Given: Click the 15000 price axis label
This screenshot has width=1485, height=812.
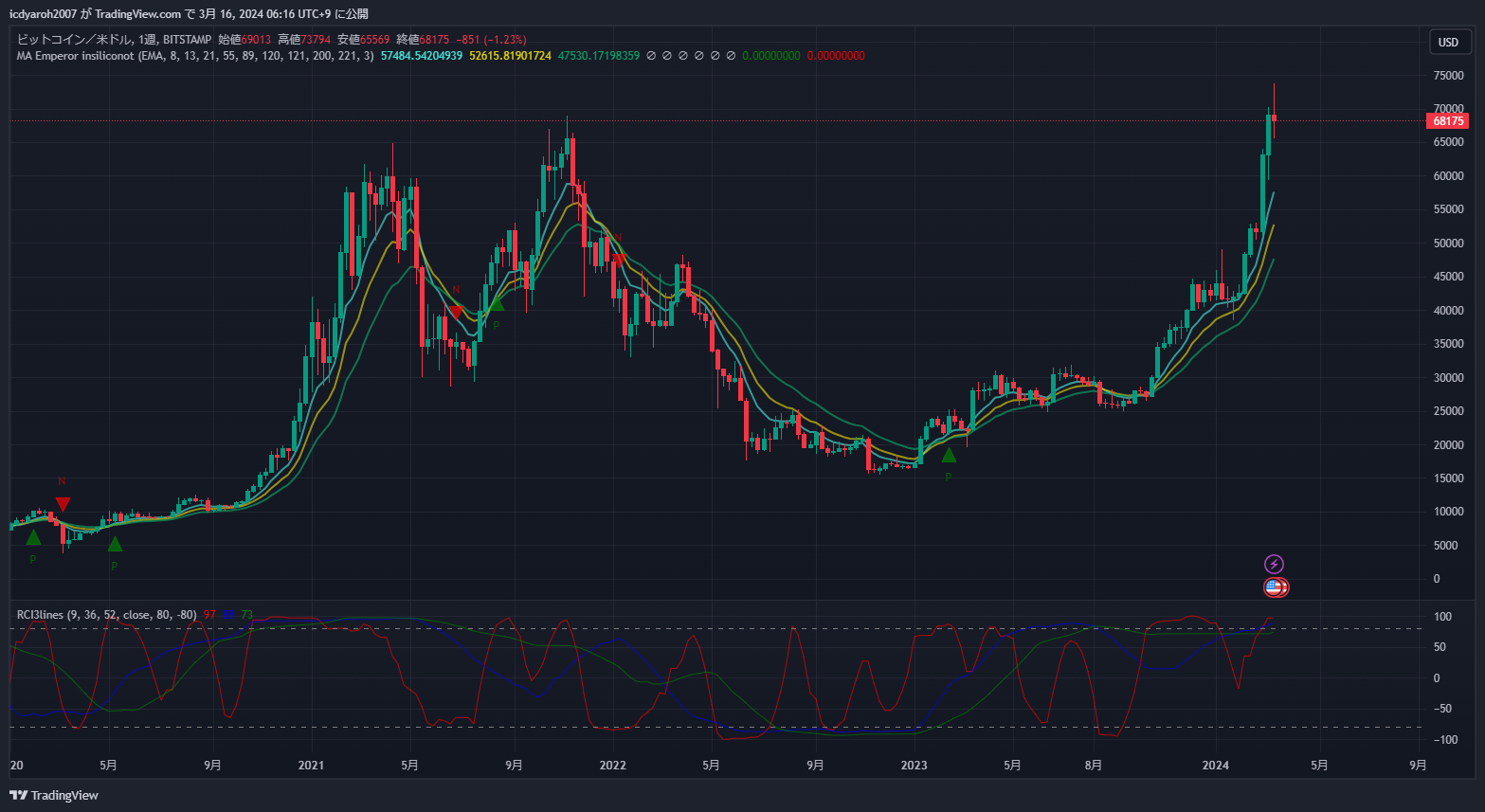Looking at the screenshot, I should pyautogui.click(x=1448, y=478).
